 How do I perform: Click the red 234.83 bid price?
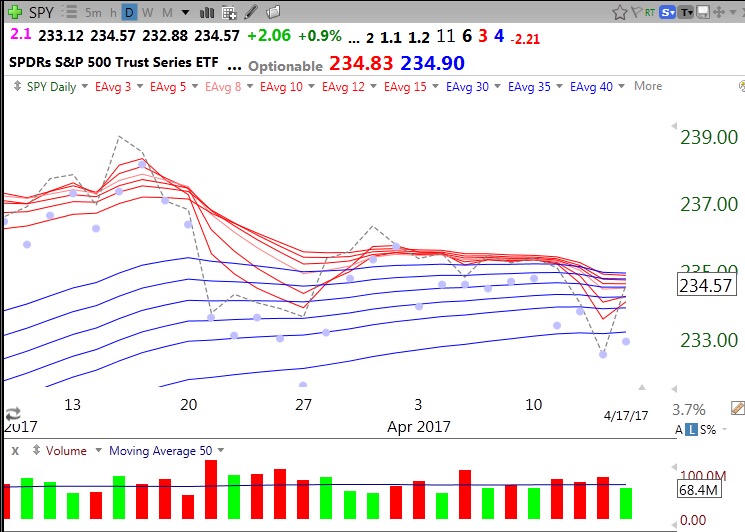coord(361,63)
